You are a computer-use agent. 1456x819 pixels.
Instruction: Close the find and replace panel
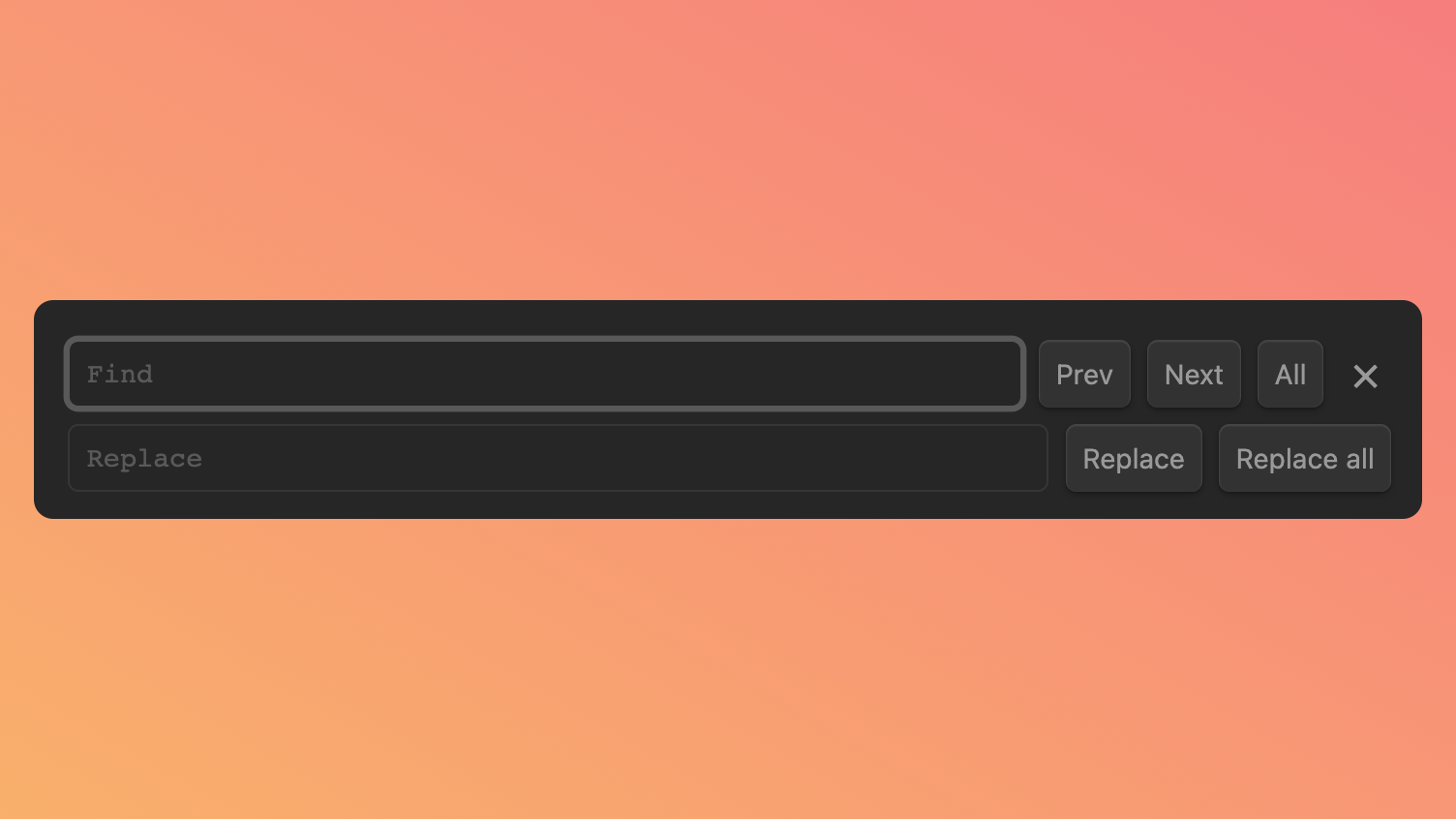coord(1365,376)
